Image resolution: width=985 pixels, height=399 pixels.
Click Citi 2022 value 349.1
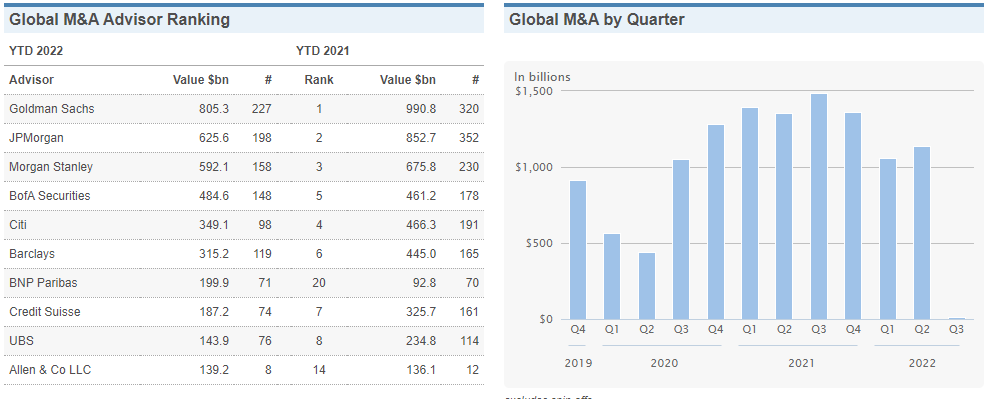tap(214, 224)
